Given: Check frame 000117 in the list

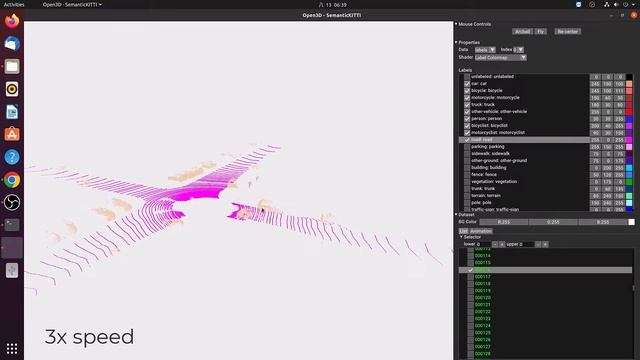Looking at the screenshot, I should (x=471, y=277).
